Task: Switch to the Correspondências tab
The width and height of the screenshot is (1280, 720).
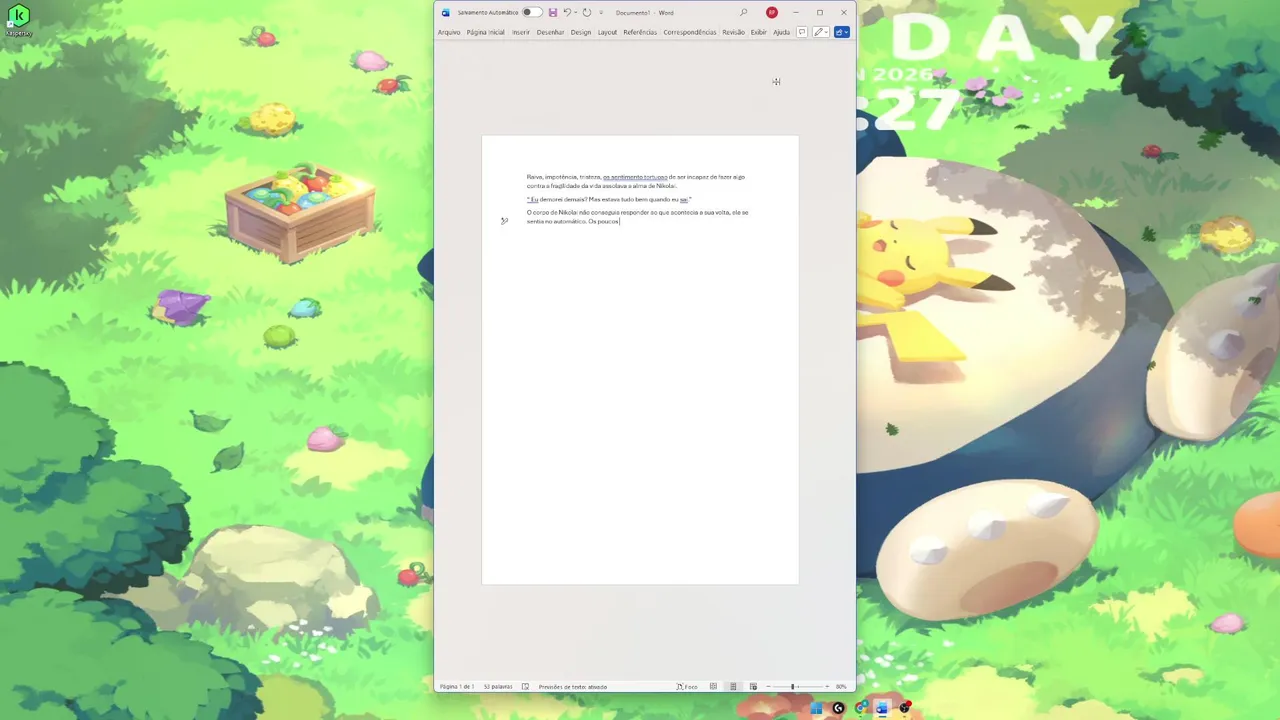Action: [x=690, y=32]
